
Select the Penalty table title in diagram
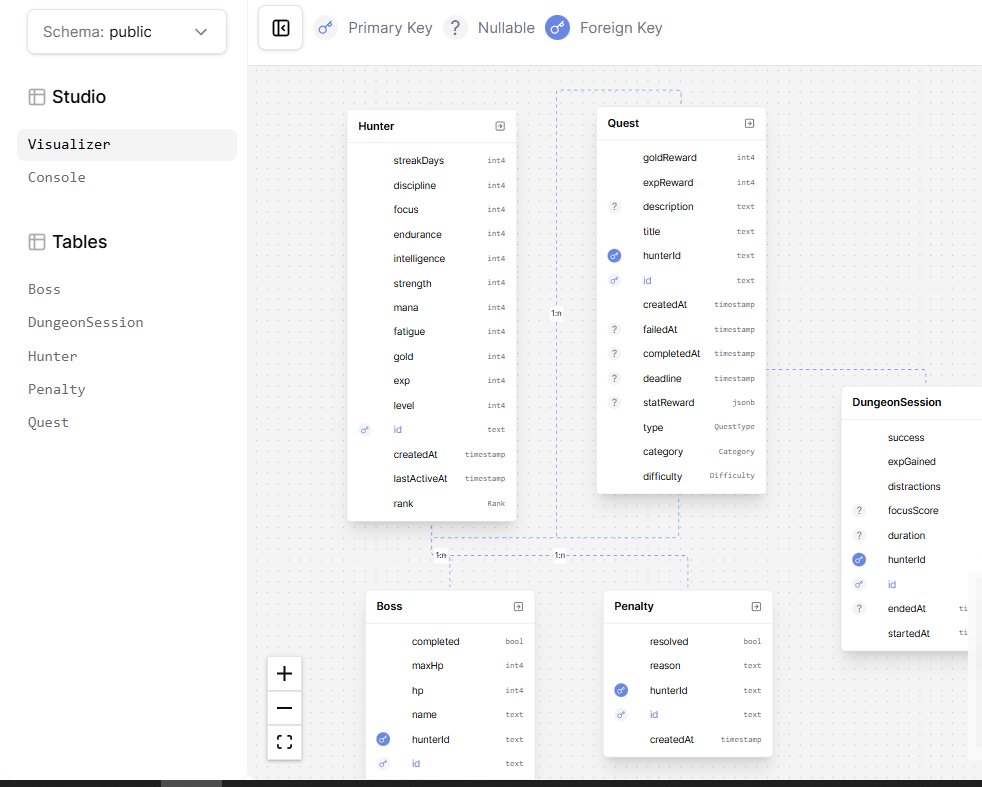[x=633, y=607]
